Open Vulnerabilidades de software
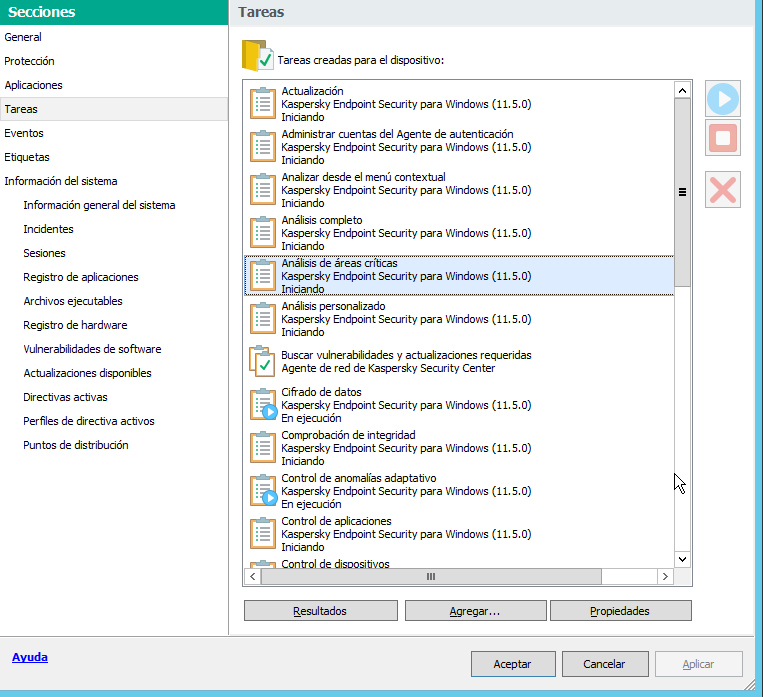The width and height of the screenshot is (763, 697). coord(92,349)
